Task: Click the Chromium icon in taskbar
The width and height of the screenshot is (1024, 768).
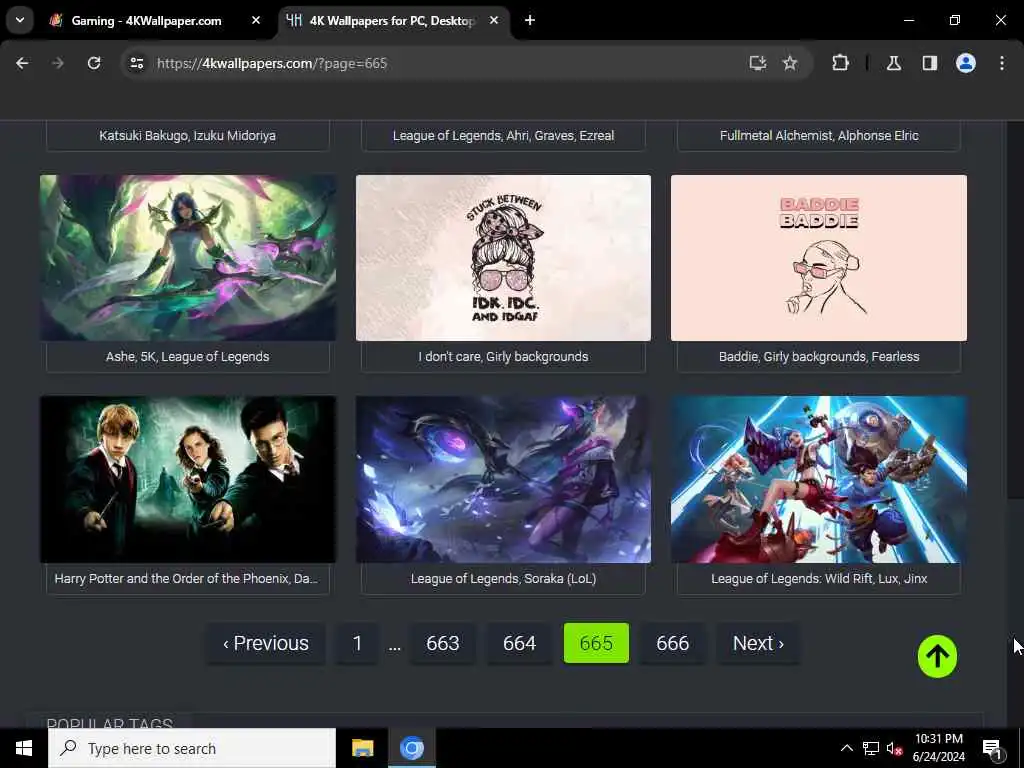Action: coord(411,748)
